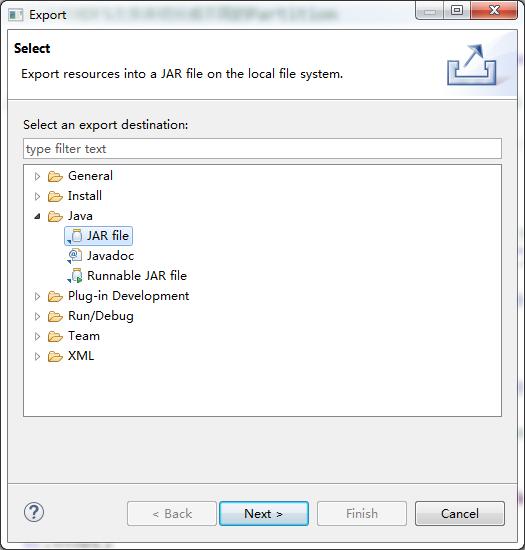Screen dimensions: 525x550
Task: Expand the Run/Debug category
Action: point(37,317)
